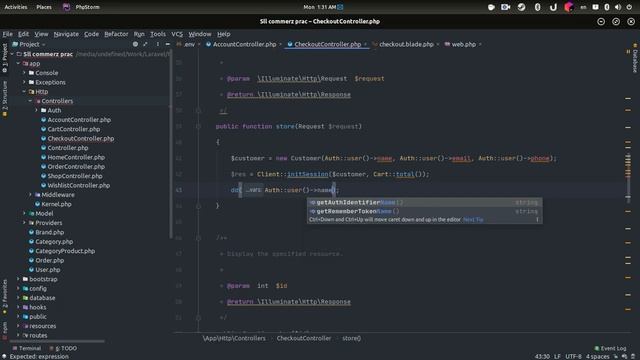The height and width of the screenshot is (360, 640).
Task: Click the Steam tray icon
Action: [x=521, y=7]
